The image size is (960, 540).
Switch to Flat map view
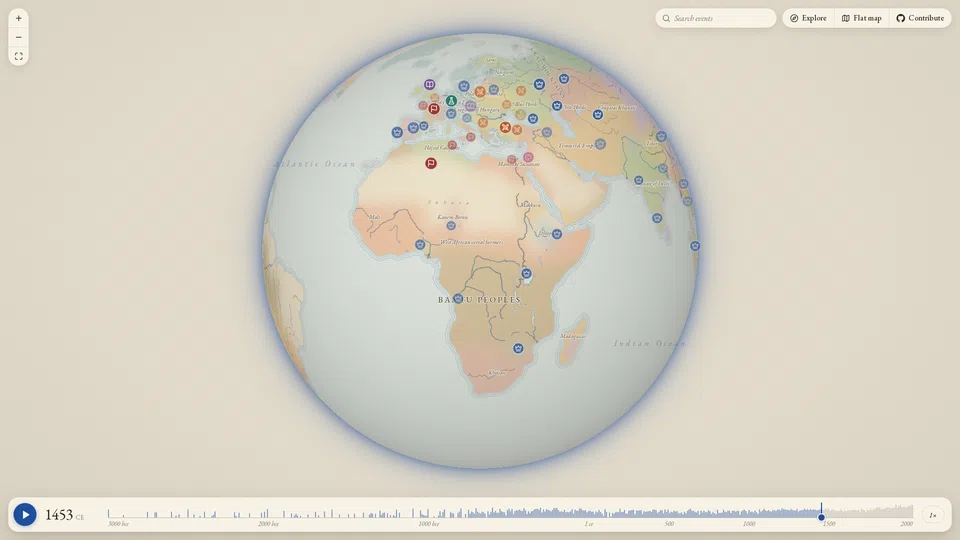[x=861, y=18]
